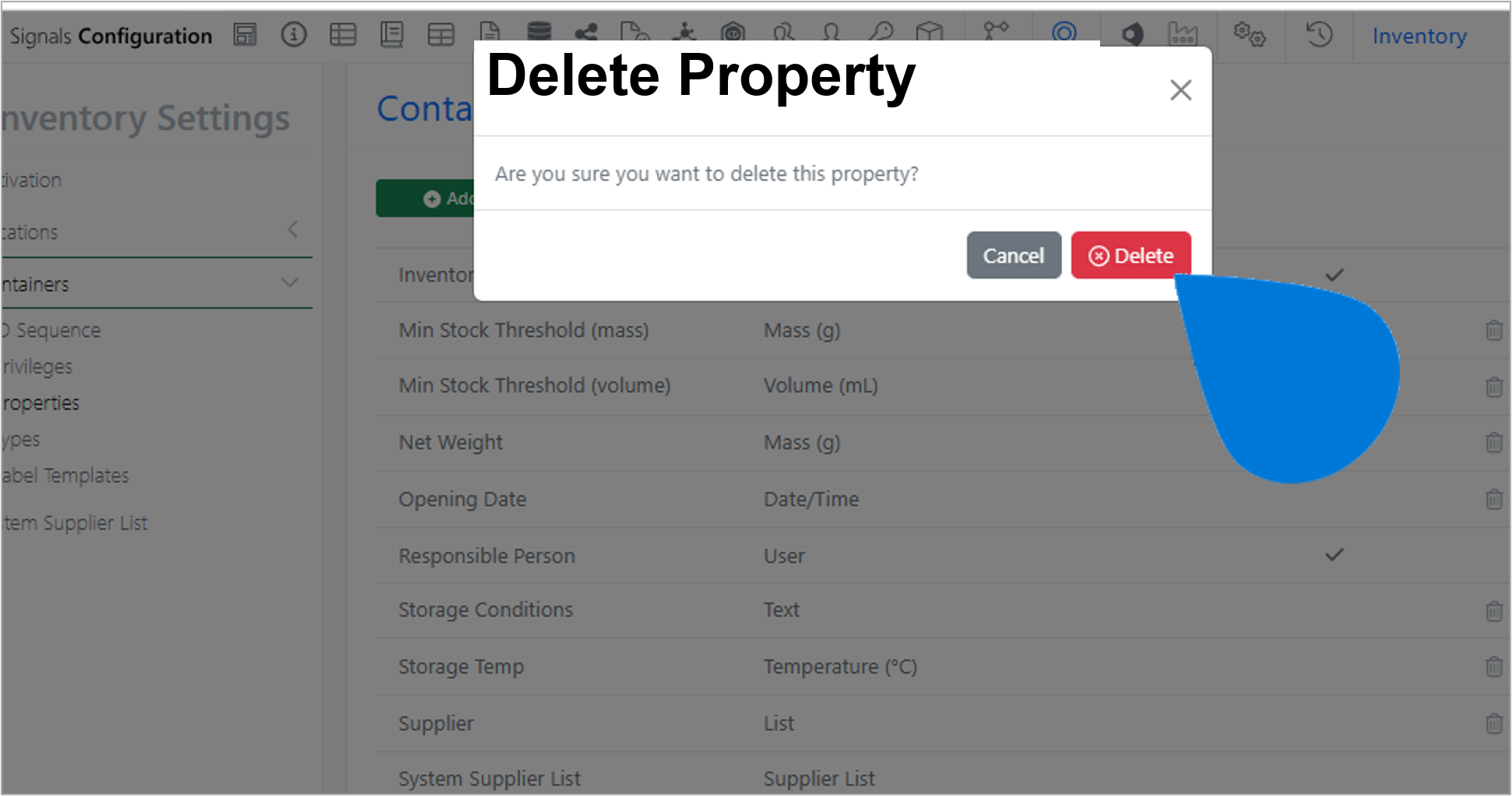Open the Privileges sidebar item
Viewport: 1512px width, 796px height.
click(x=37, y=366)
